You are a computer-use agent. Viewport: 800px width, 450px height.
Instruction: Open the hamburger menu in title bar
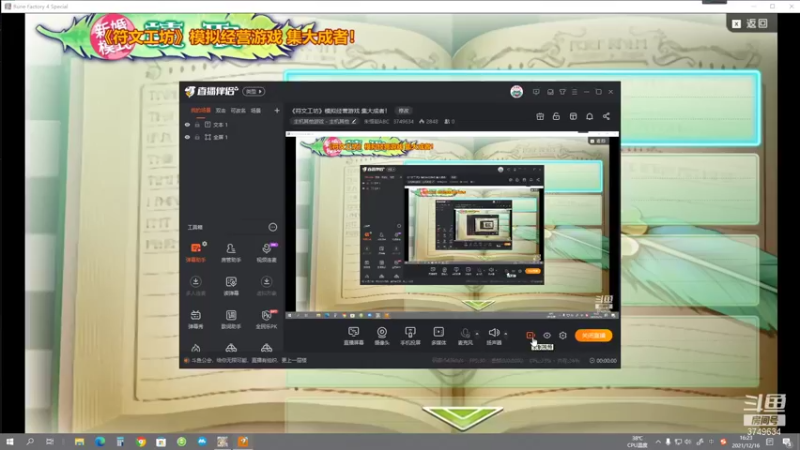574,92
